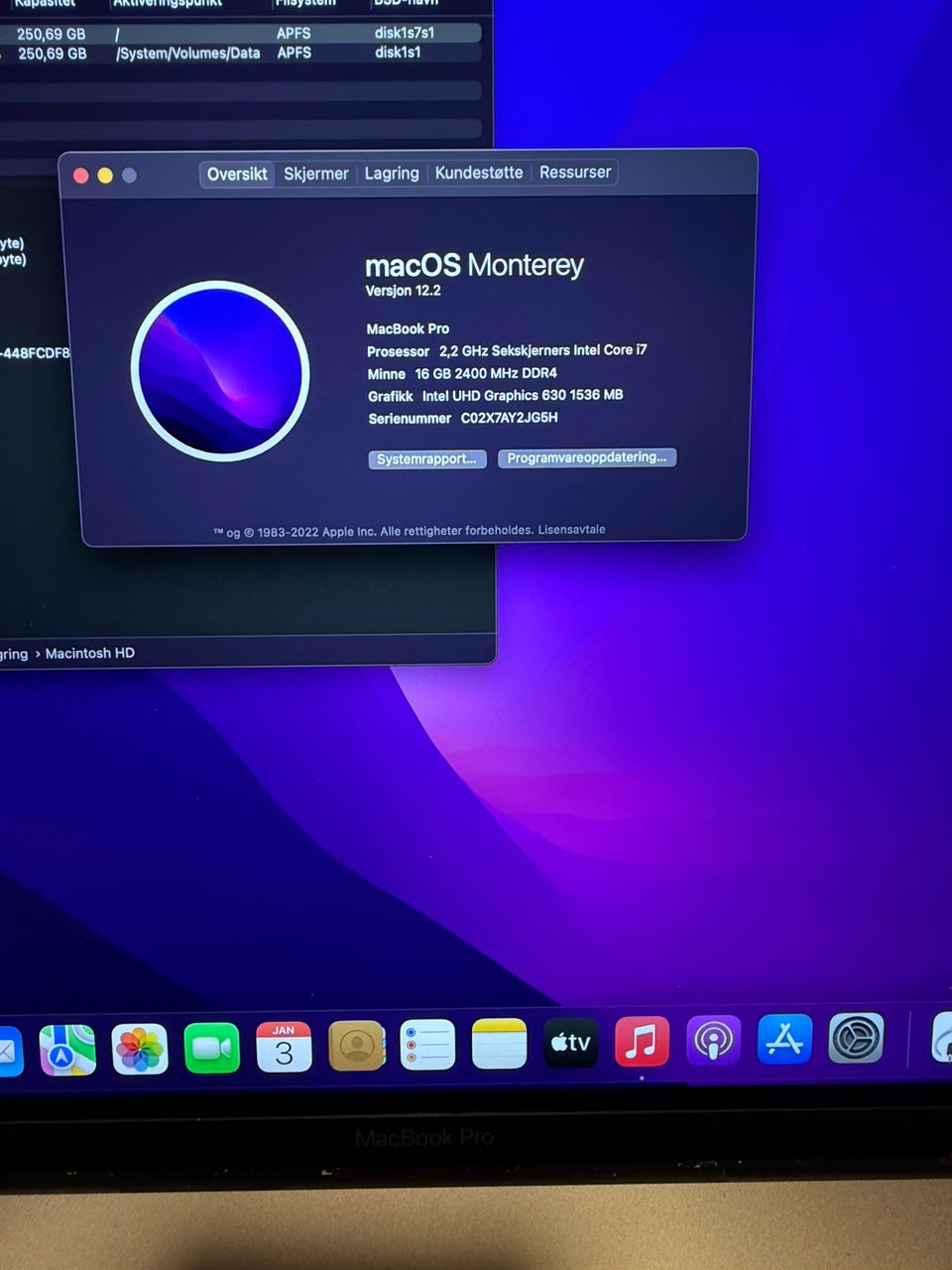
Task: Open the Contacts app in the dock
Action: tap(356, 1046)
